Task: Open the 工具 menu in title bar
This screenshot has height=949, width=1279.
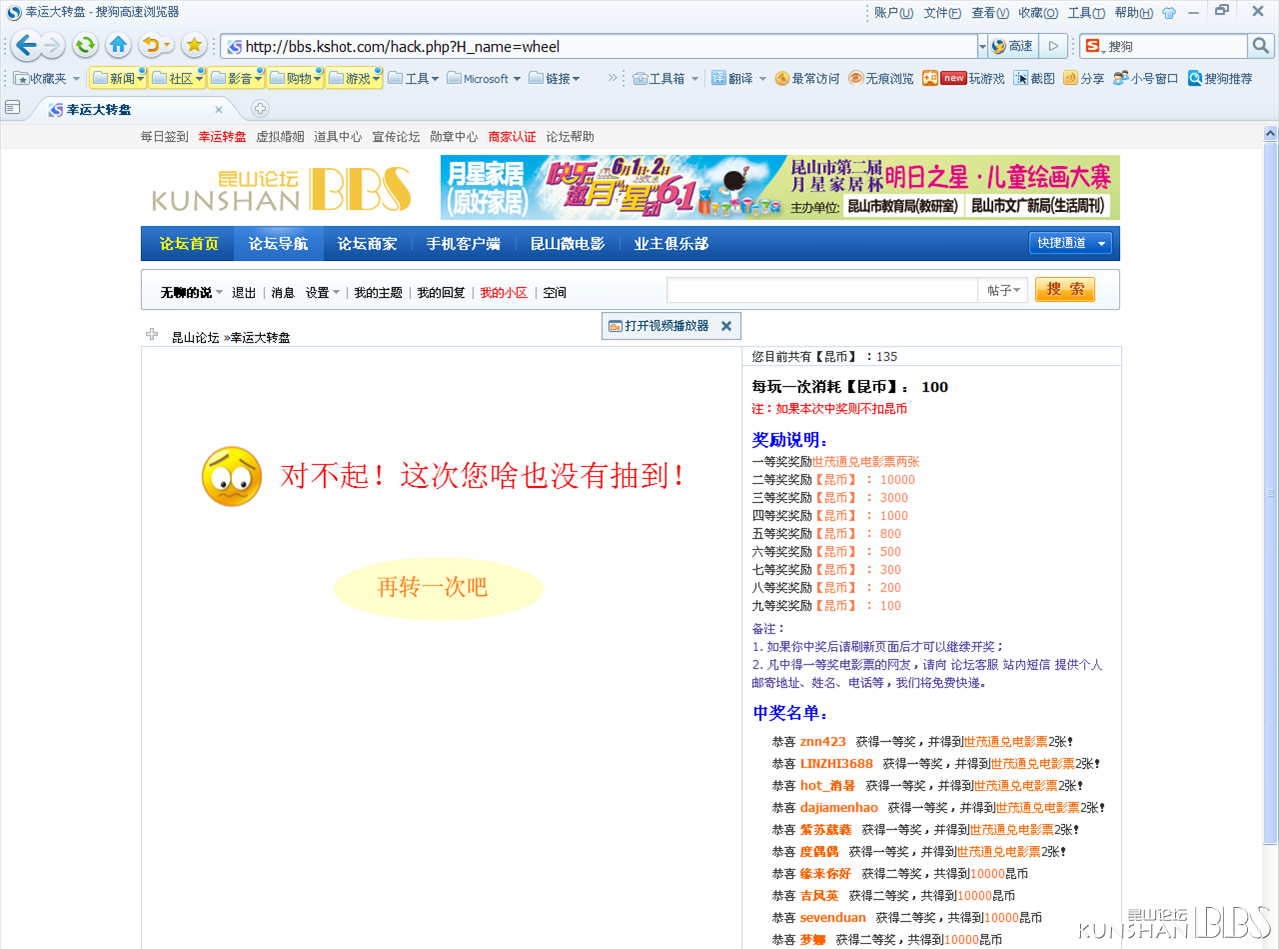Action: (1086, 13)
